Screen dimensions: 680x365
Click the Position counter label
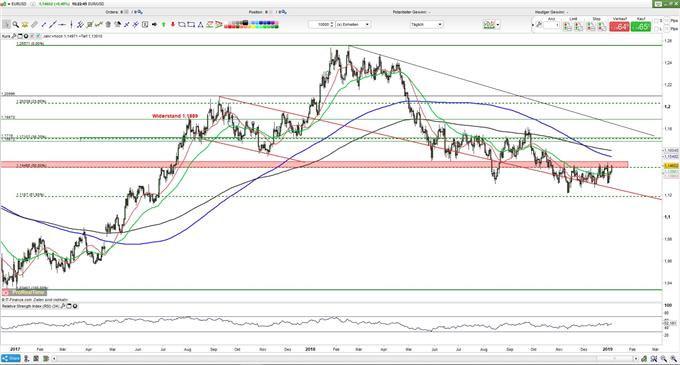(x=256, y=12)
